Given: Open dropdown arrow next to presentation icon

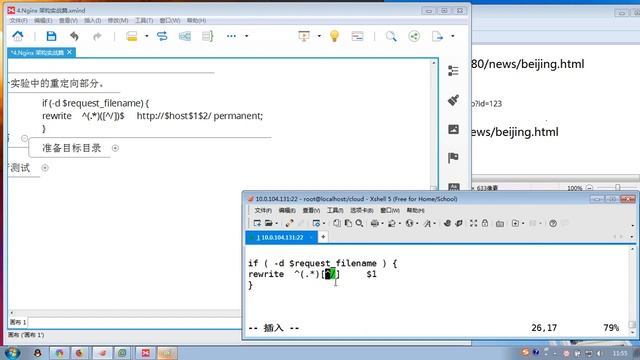Looking at the screenshot, I should pos(319,36).
